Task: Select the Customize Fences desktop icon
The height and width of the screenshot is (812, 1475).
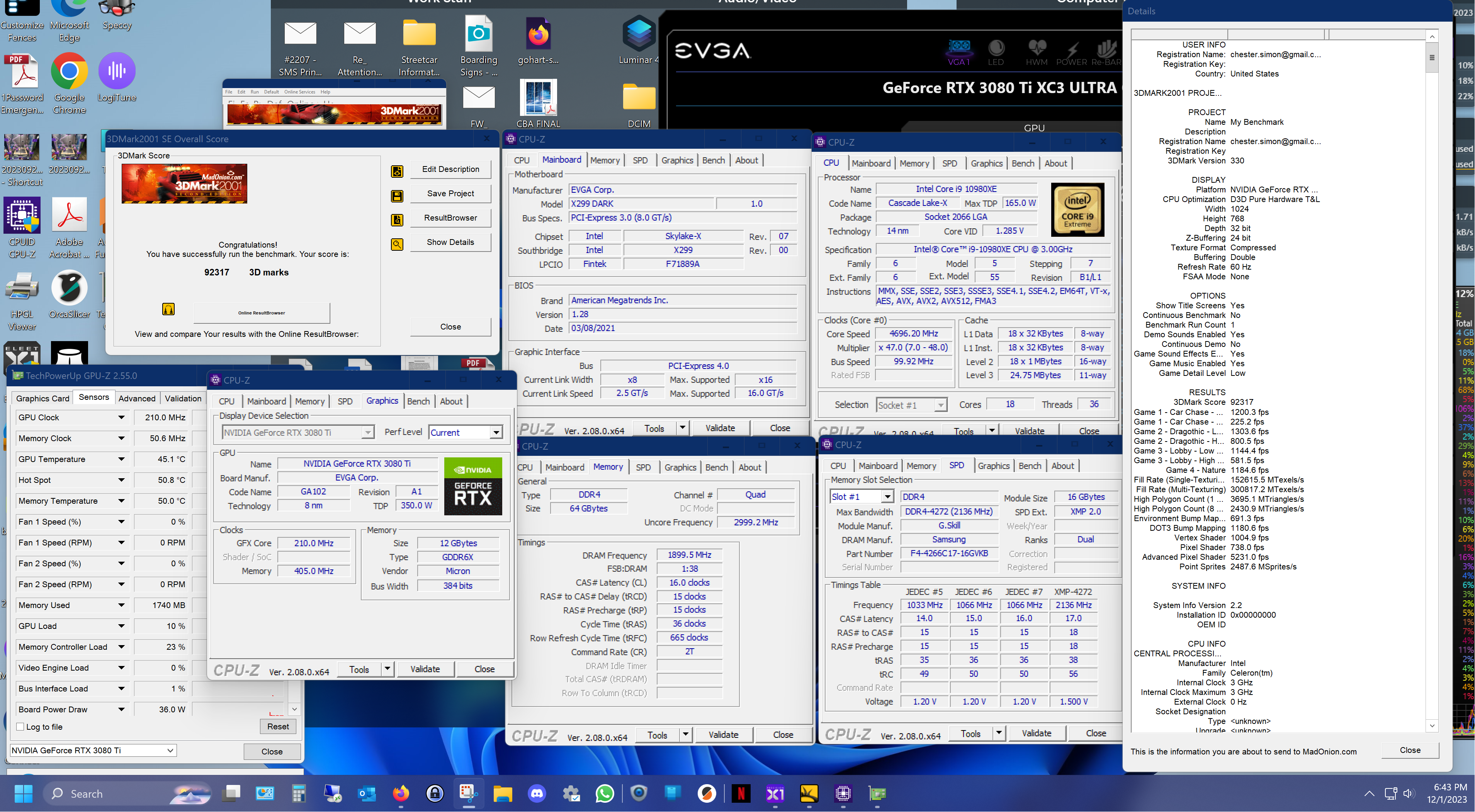Action: (22, 21)
